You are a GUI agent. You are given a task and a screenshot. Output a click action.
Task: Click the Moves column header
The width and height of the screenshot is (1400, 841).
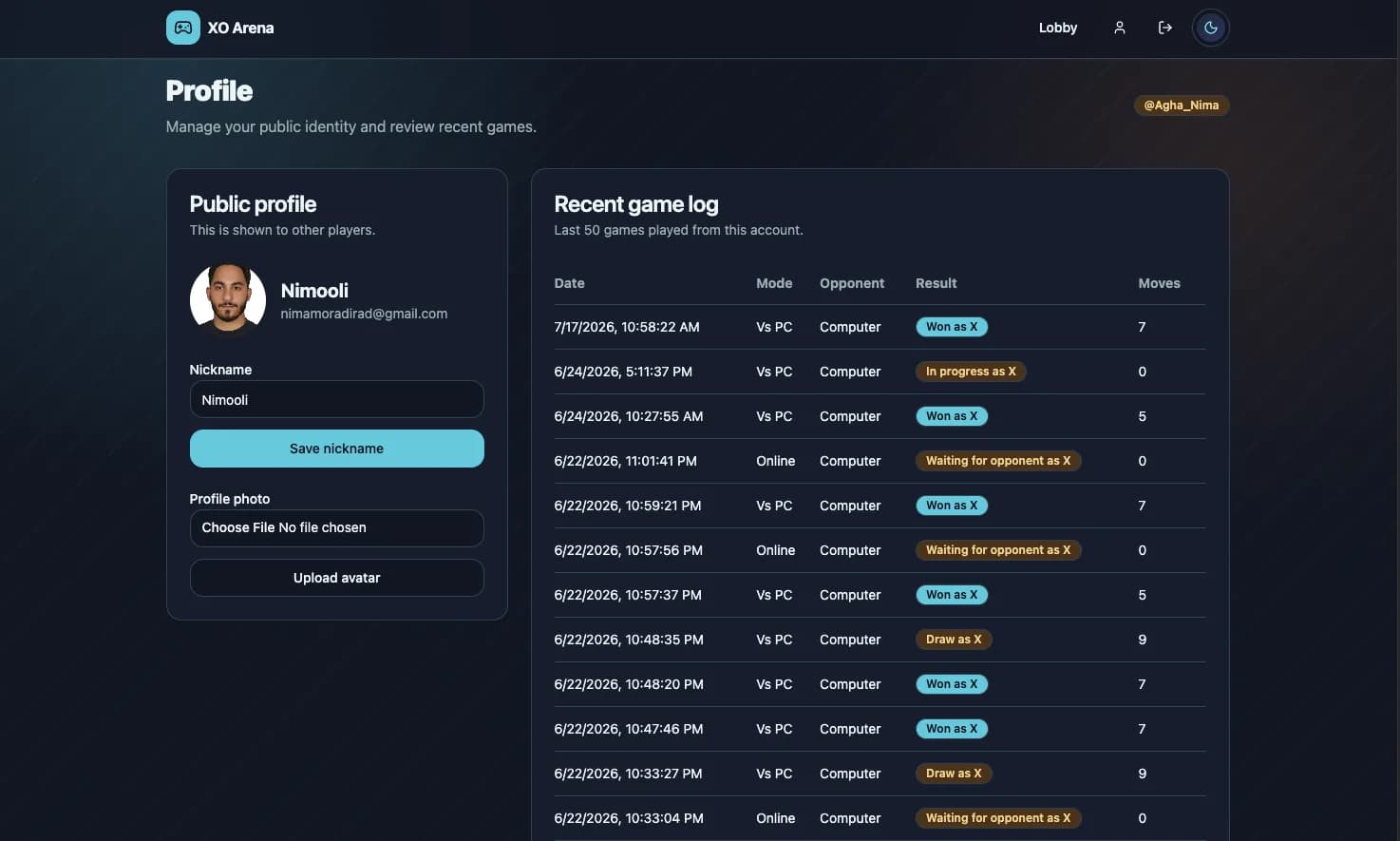pos(1159,283)
